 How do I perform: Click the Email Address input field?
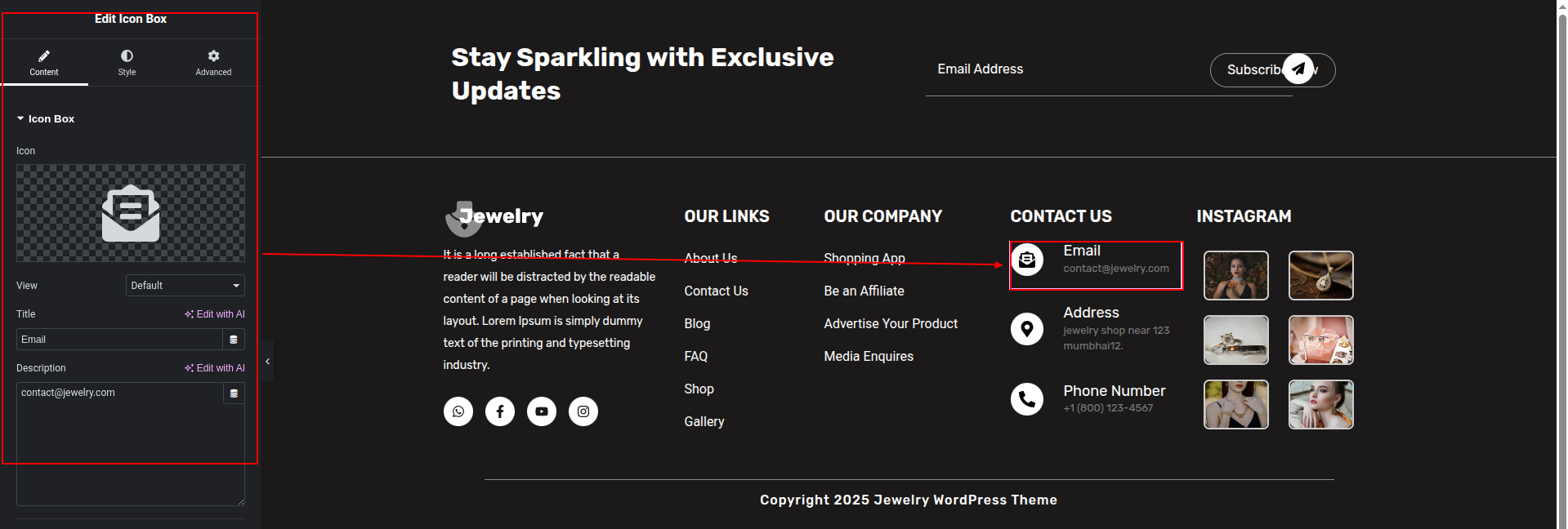click(x=1062, y=69)
